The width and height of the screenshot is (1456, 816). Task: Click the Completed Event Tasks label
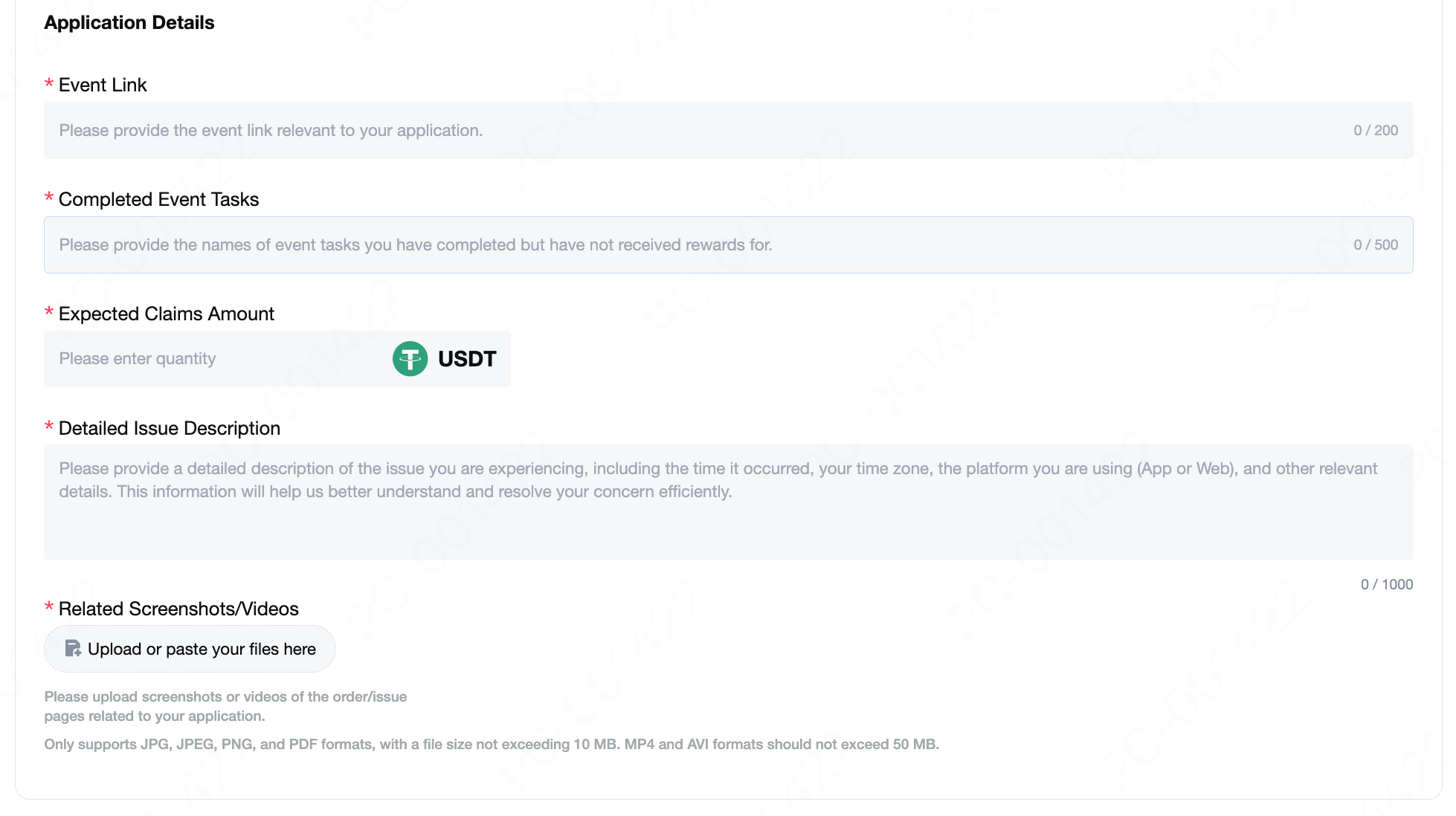coord(158,199)
